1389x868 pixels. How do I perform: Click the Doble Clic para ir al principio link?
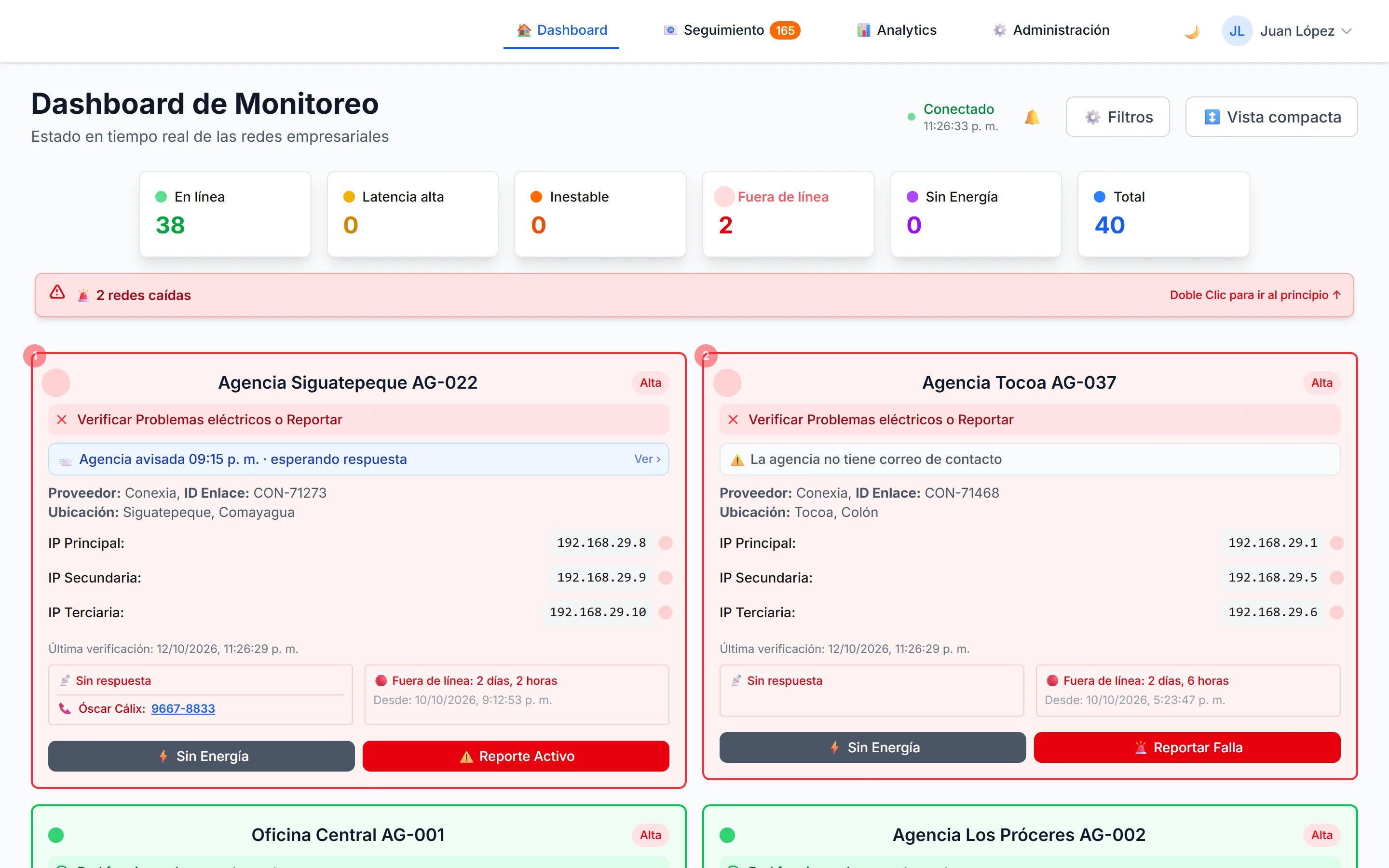pos(1255,295)
